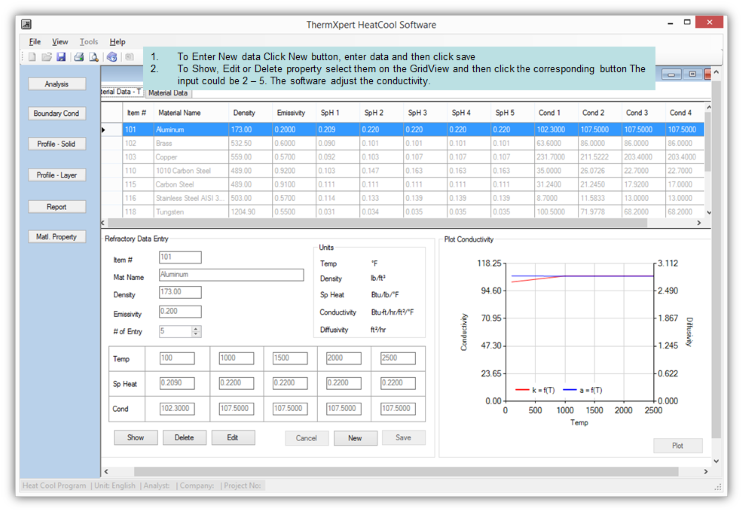Image resolution: width=743 pixels, height=512 pixels.
Task: Switch to the Material Data tab
Action: (168, 93)
